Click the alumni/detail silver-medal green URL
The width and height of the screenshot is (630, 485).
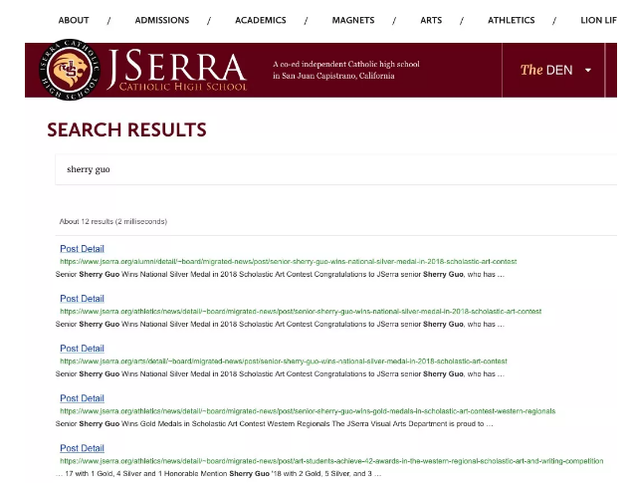[x=288, y=262]
